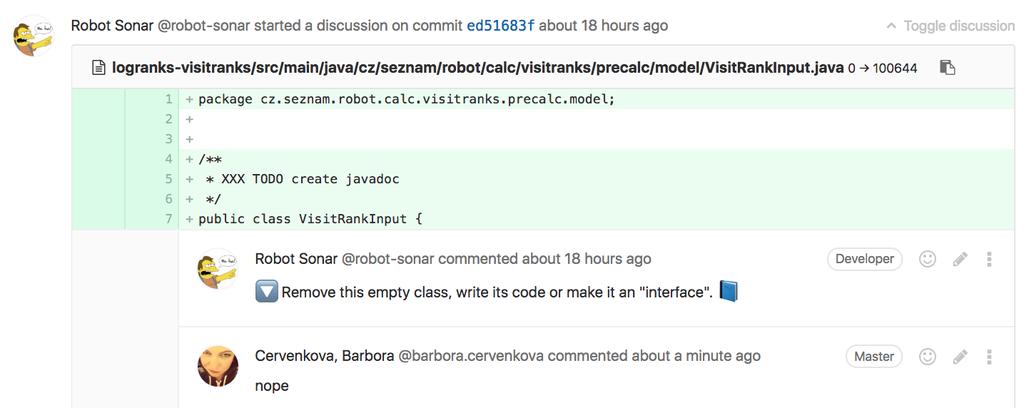Screen dimensions: 1024x408
Task: Toggle discussion visibility
Action: 959,26
